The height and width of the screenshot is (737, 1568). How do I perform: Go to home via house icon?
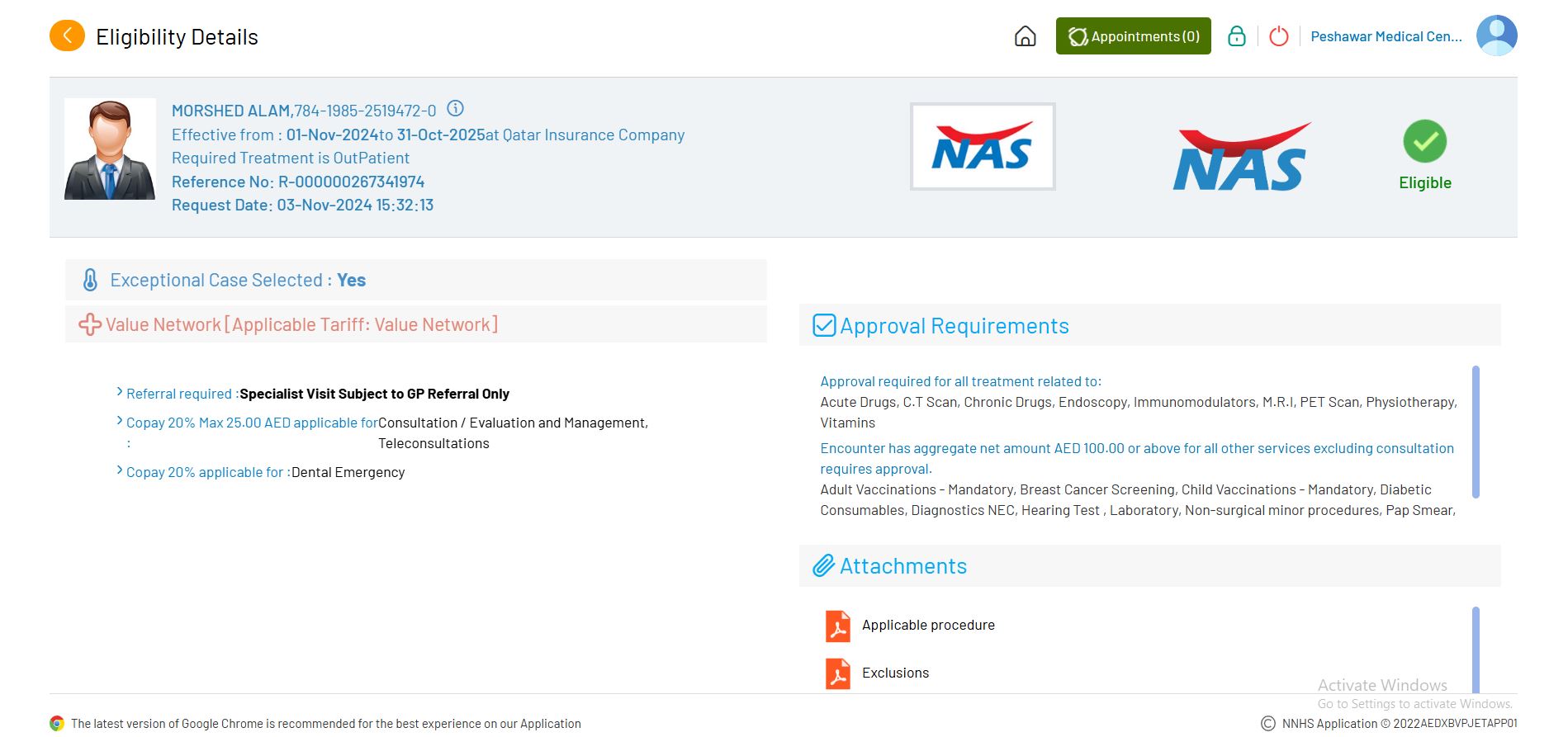(1025, 36)
